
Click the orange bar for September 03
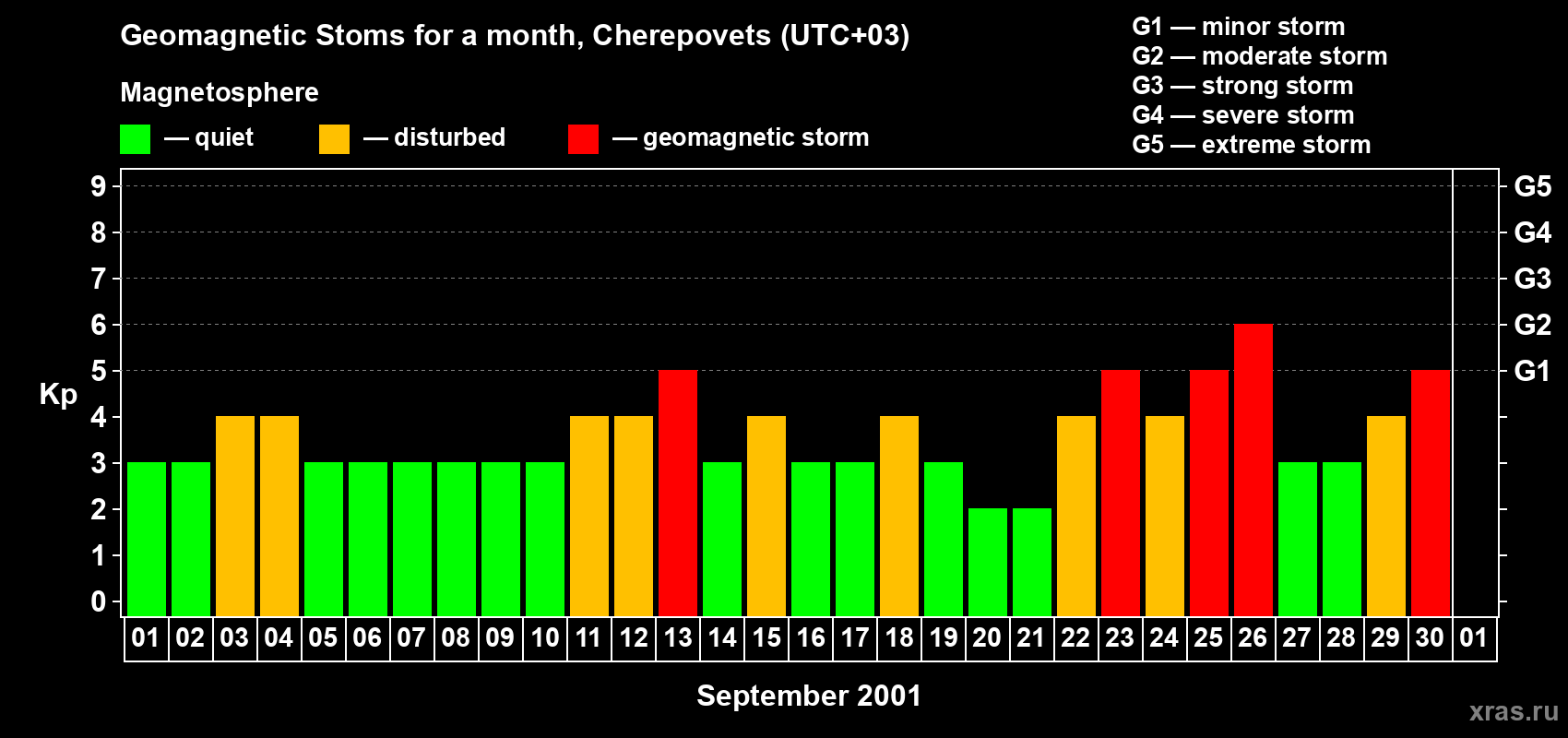click(x=234, y=516)
